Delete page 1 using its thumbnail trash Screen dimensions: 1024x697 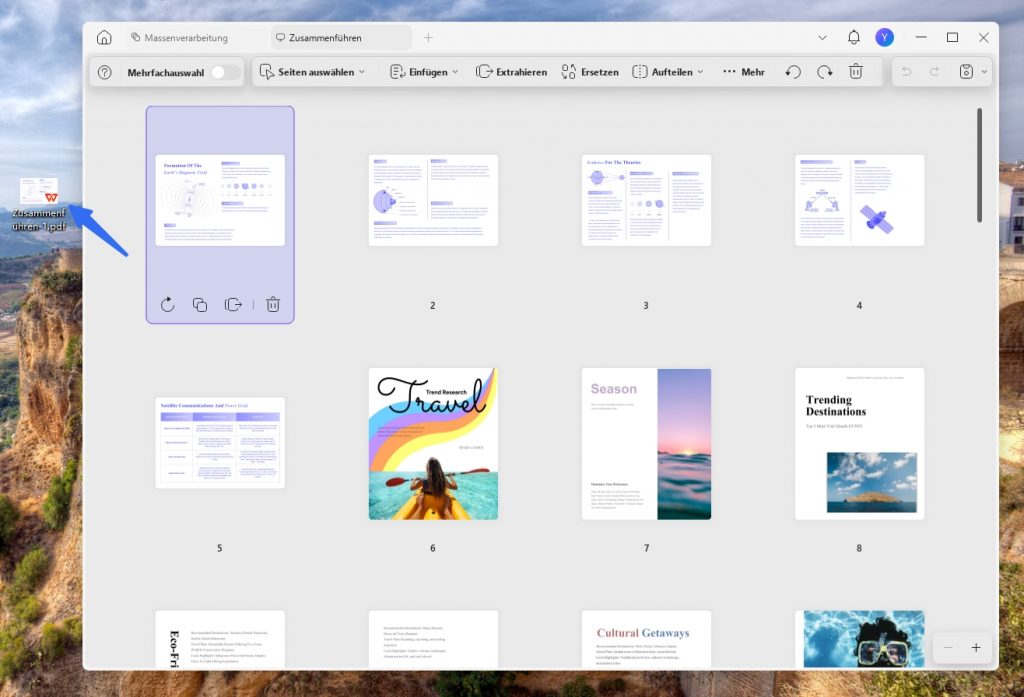click(273, 304)
